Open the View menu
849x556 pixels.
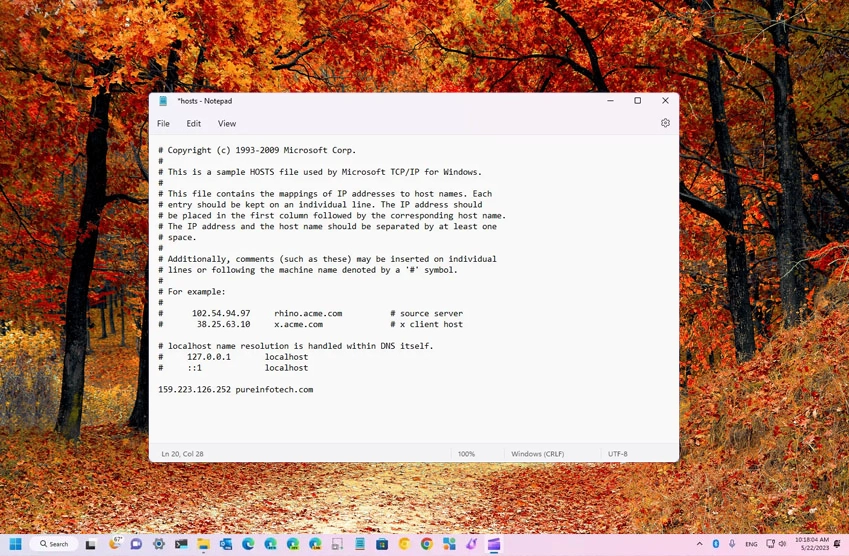(x=227, y=124)
